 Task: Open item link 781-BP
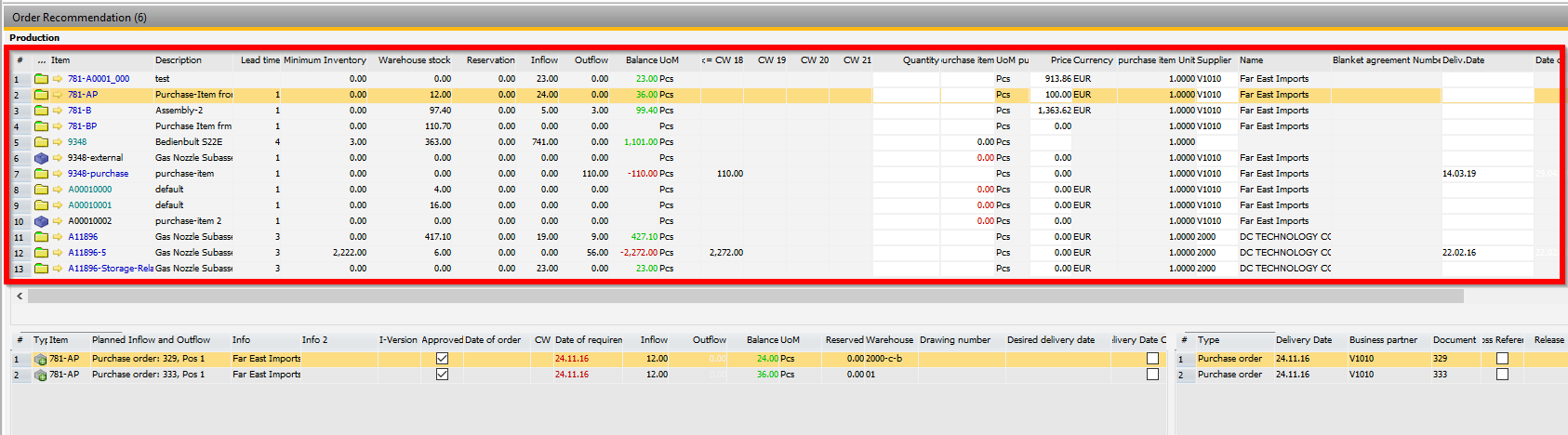tap(82, 126)
